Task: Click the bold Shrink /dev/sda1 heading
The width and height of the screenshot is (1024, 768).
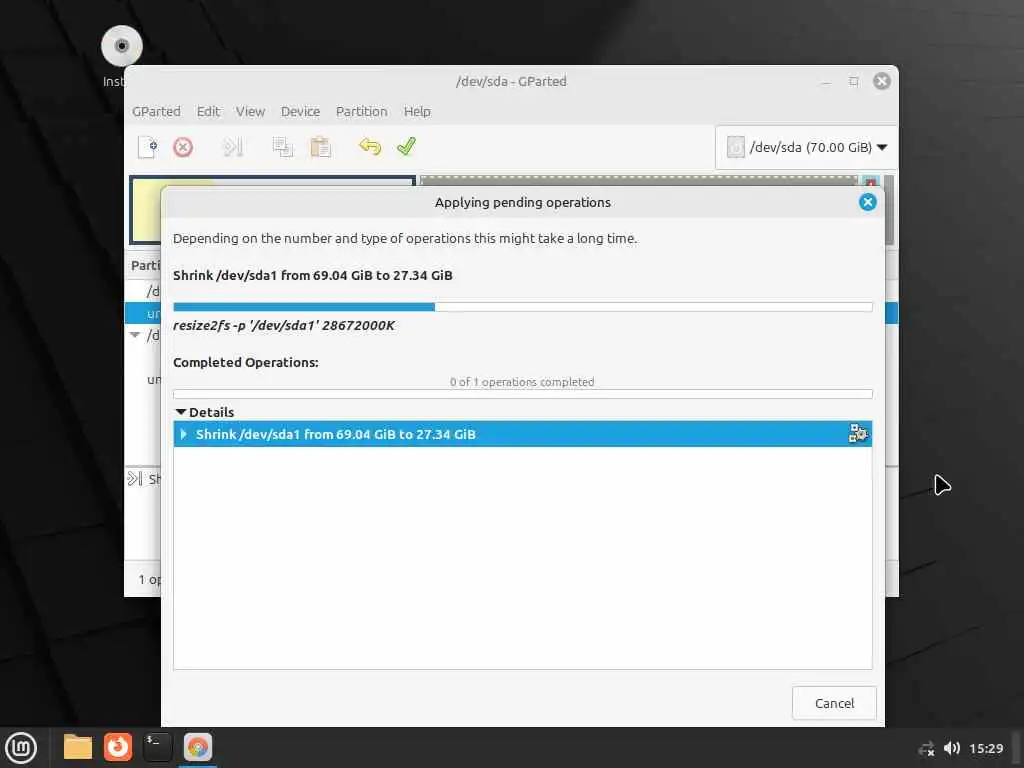Action: [x=312, y=275]
